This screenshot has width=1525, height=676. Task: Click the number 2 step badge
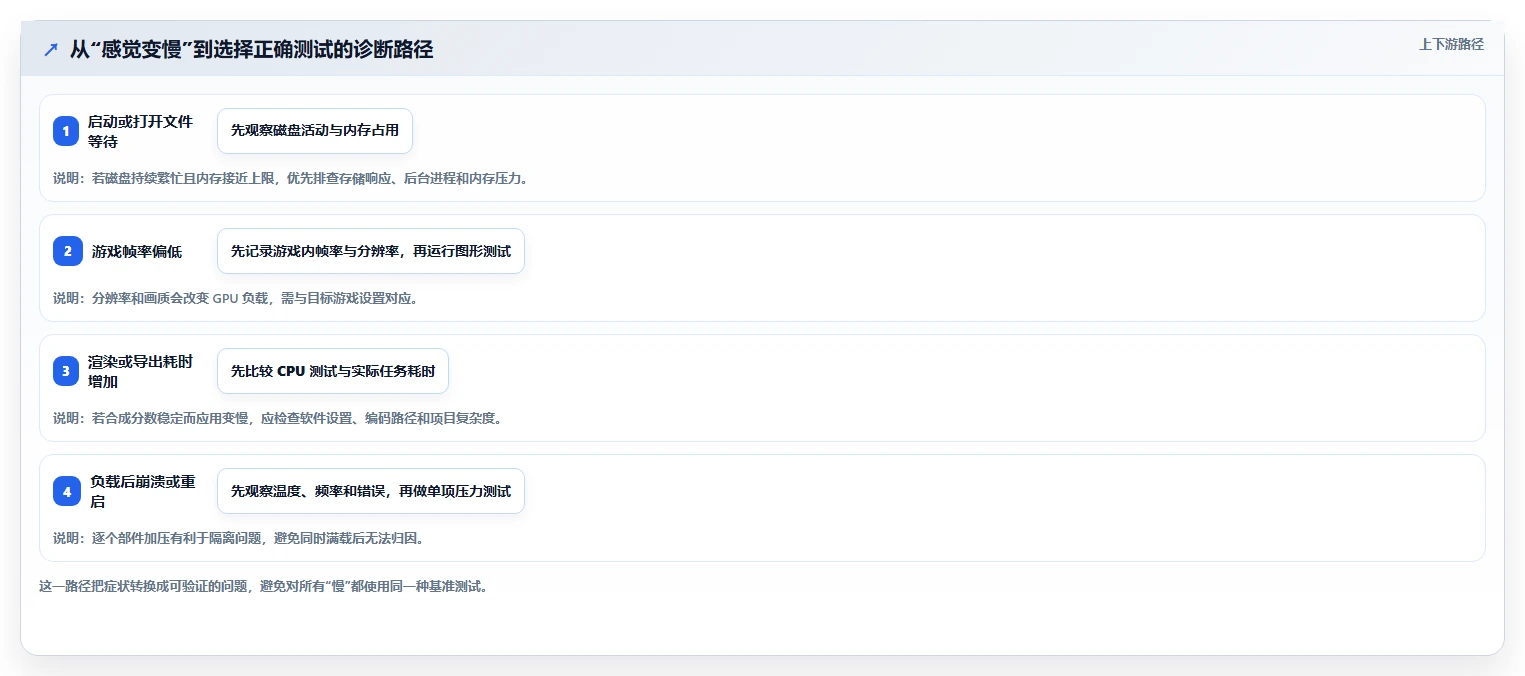tap(68, 251)
